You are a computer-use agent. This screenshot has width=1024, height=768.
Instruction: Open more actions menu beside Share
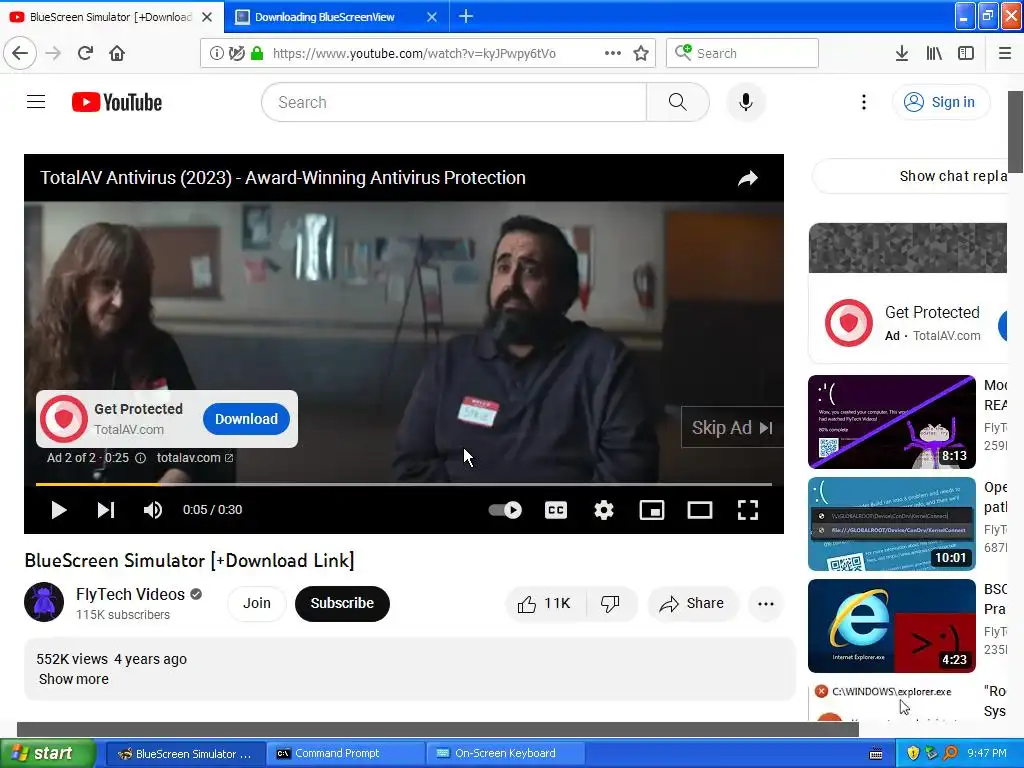tap(765, 604)
